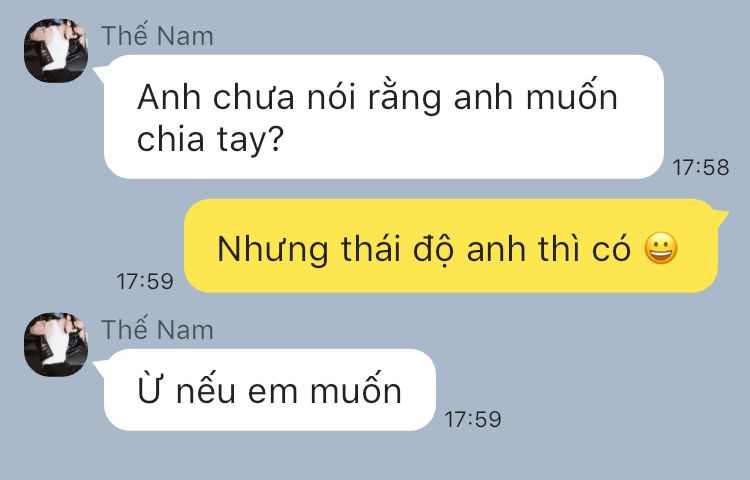Tap the message "Anh chưa nói rằng anh muốn chia tay?"
750x480 pixels.
coord(384,117)
